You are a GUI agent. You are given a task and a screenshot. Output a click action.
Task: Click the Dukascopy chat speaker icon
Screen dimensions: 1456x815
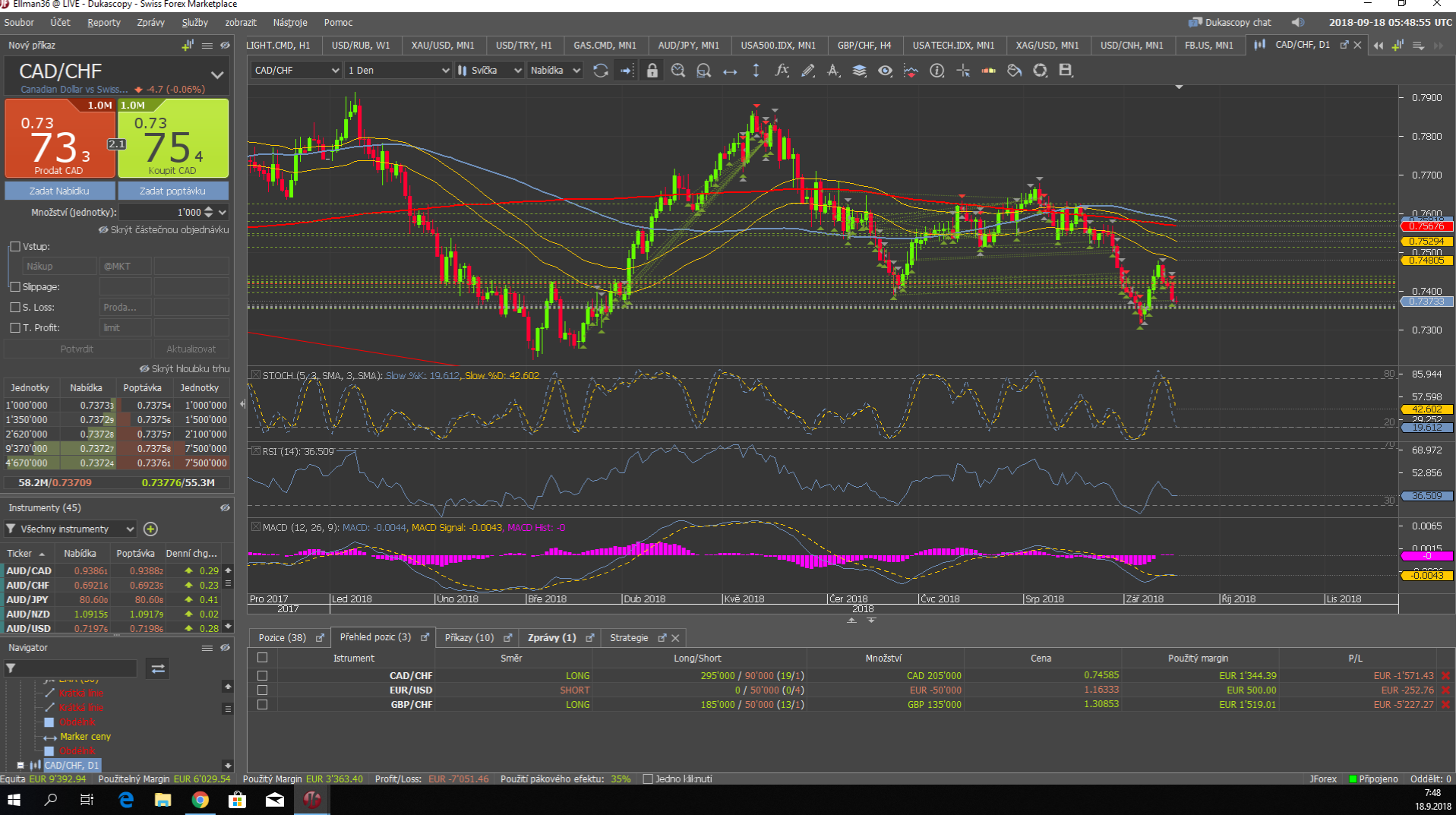[x=1298, y=23]
